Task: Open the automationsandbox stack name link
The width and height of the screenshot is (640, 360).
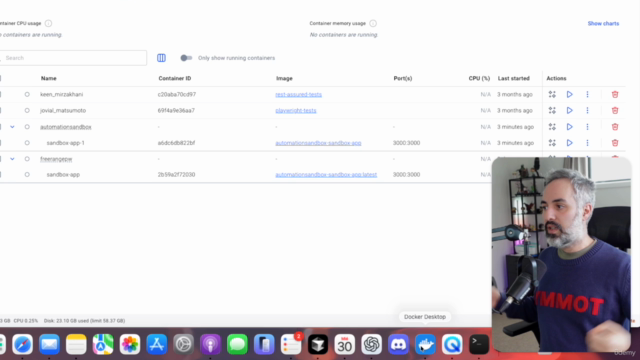Action: (x=66, y=127)
